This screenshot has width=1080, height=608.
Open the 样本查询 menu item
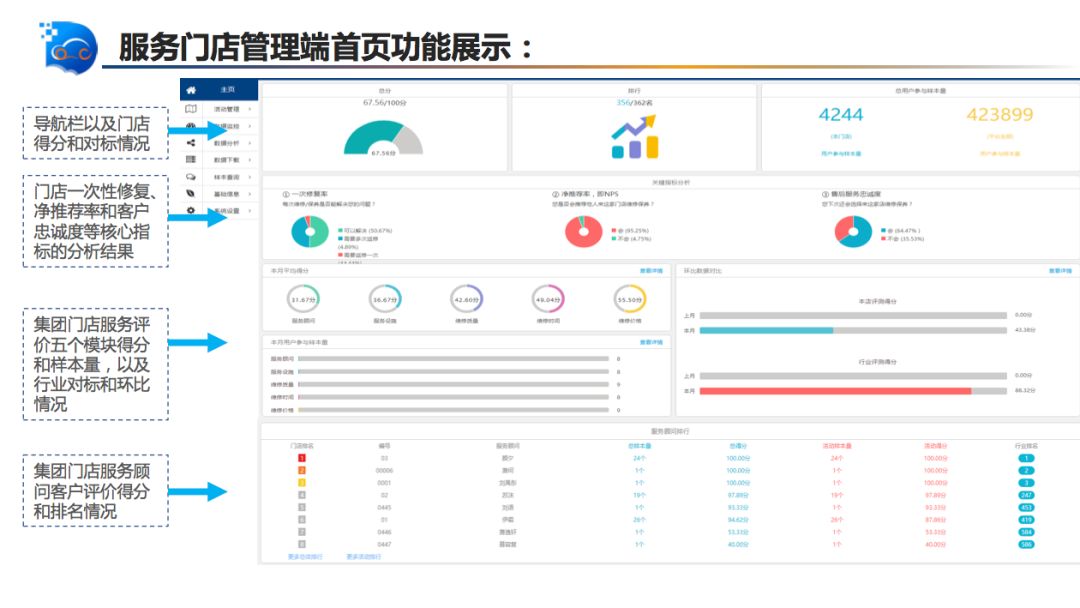tap(226, 177)
